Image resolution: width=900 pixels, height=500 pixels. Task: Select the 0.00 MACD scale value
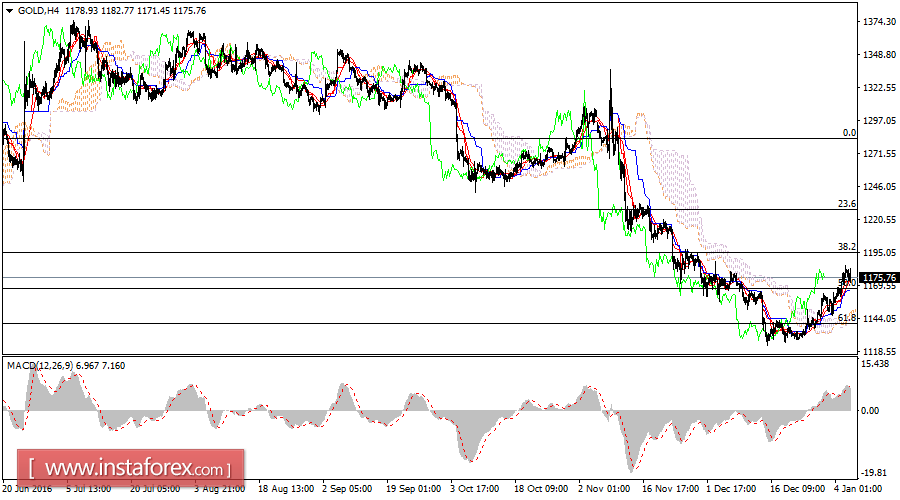(x=871, y=411)
